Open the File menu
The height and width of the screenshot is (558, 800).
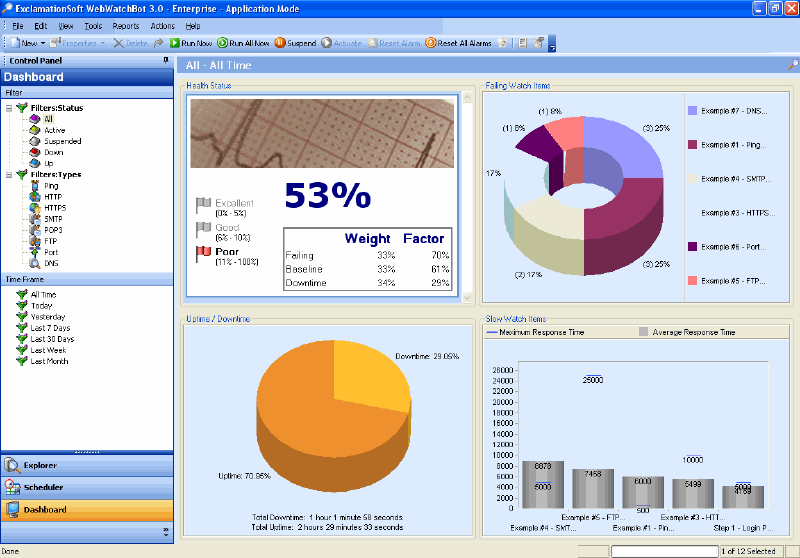coord(18,26)
